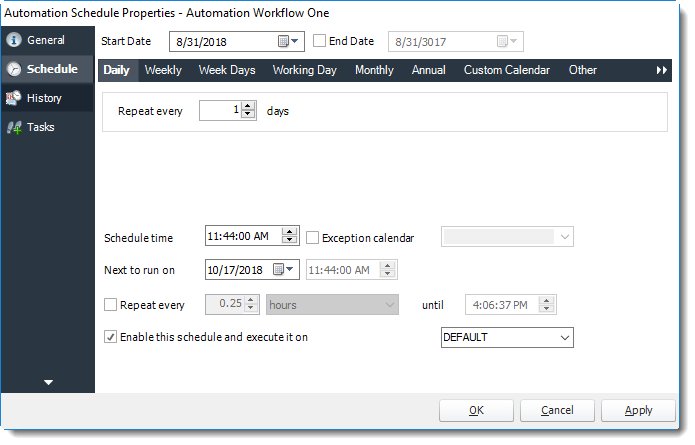Viewport: 695px width, 445px height.
Task: Open the End Date calendar picker
Action: pos(507,42)
